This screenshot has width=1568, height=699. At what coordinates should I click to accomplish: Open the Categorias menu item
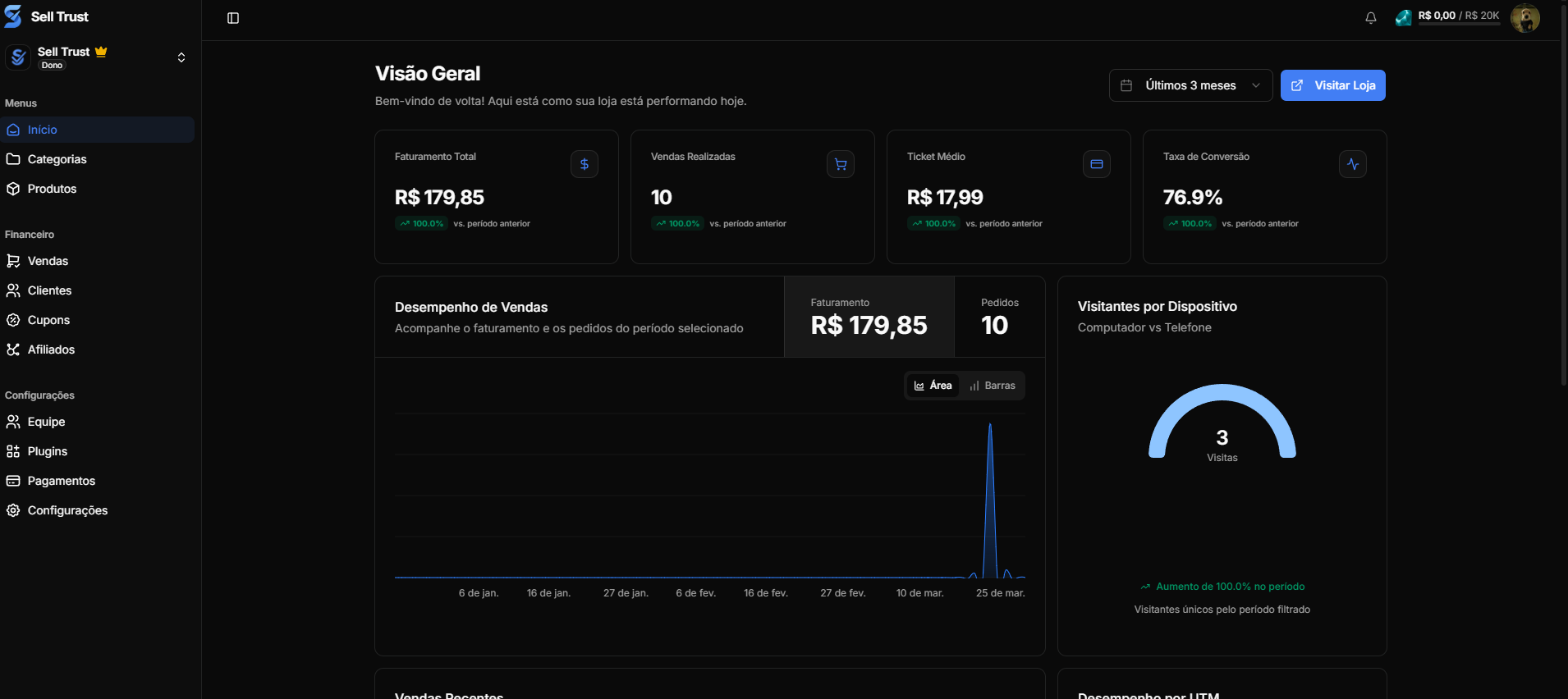click(x=97, y=159)
